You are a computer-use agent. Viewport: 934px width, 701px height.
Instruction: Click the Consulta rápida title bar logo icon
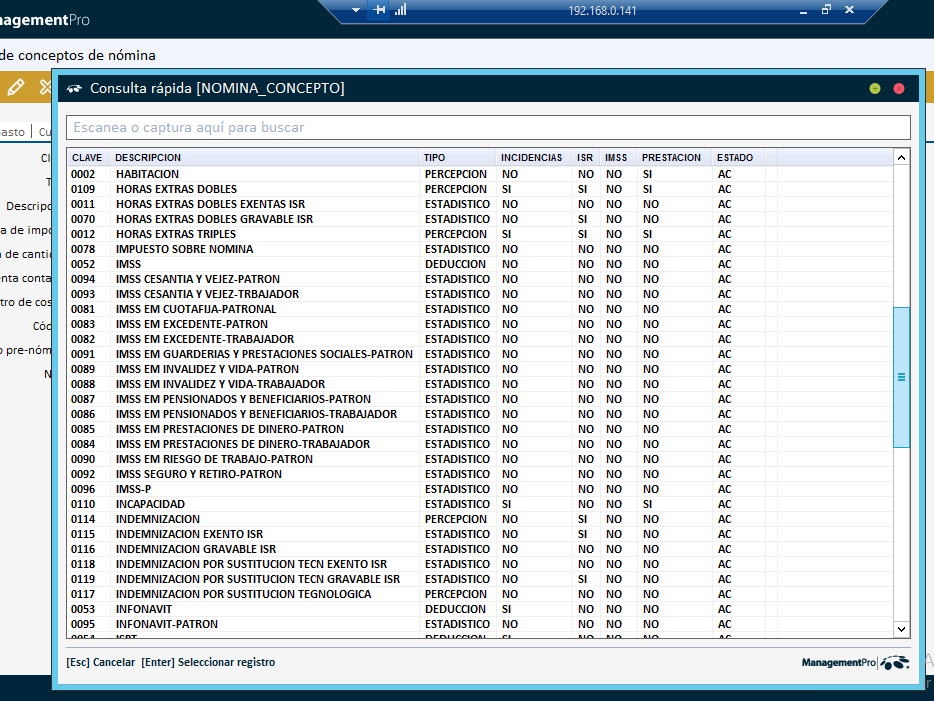74,89
